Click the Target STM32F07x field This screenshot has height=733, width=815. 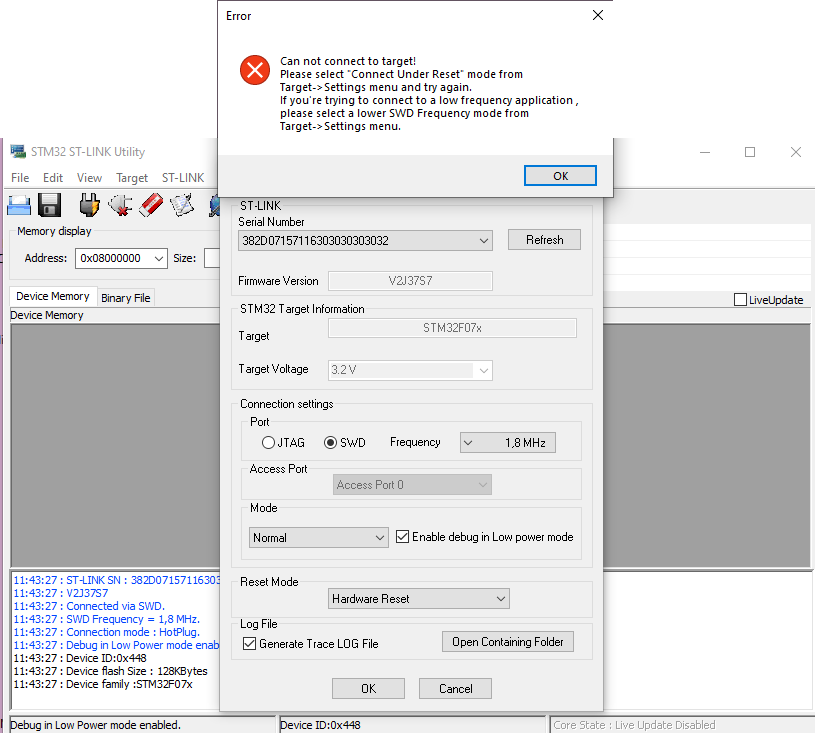[452, 328]
